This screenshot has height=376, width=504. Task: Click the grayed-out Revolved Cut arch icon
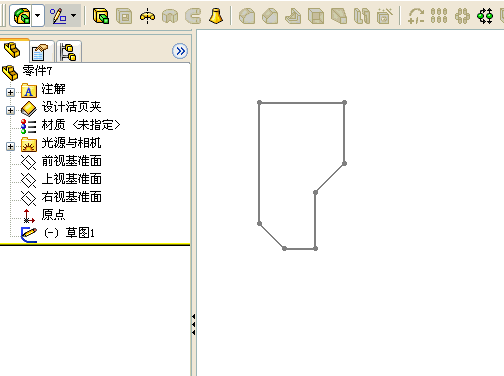click(x=170, y=16)
